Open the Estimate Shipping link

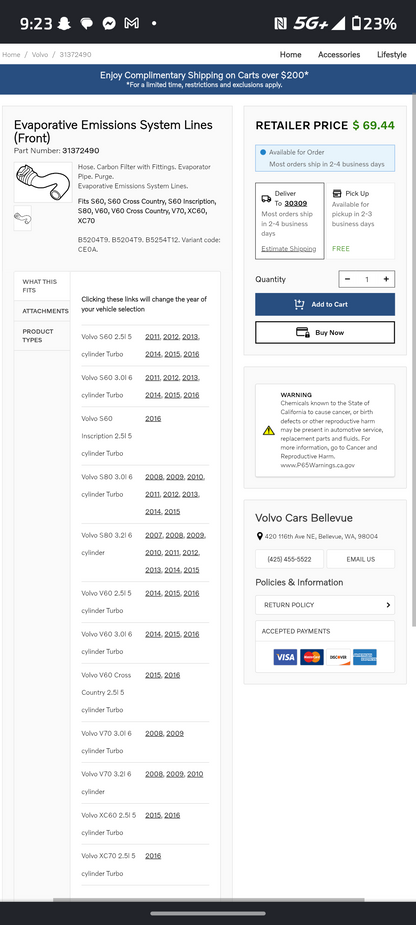(289, 249)
